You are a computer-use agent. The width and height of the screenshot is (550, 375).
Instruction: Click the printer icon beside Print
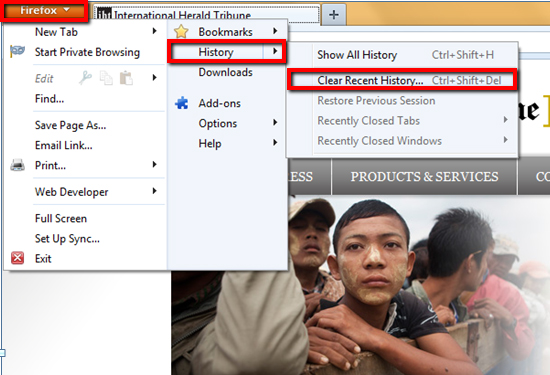tap(18, 165)
